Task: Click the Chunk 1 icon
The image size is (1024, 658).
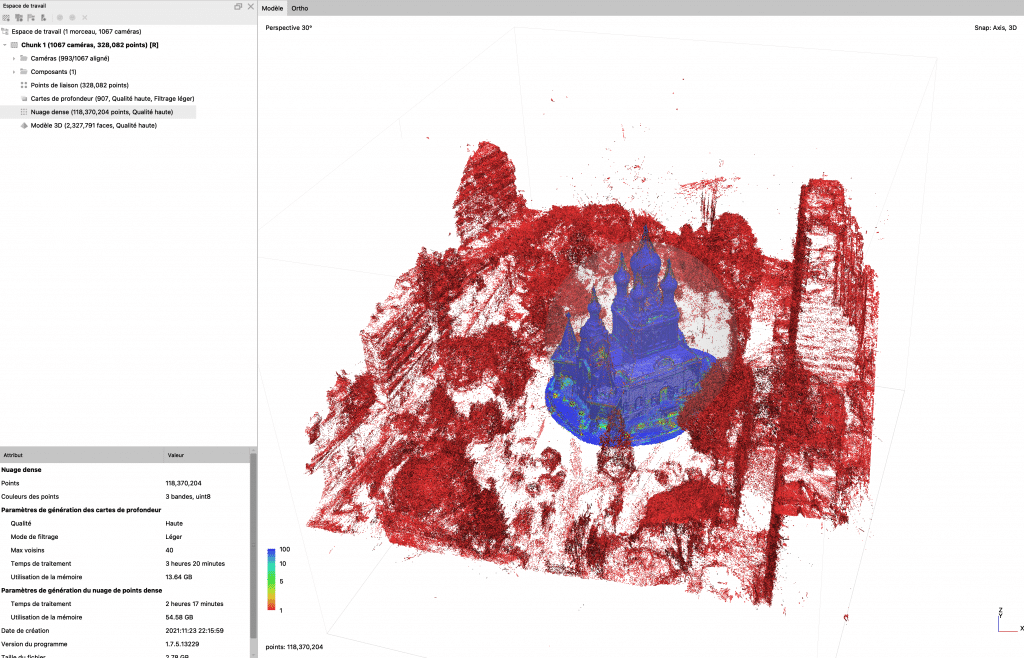Action: point(14,45)
